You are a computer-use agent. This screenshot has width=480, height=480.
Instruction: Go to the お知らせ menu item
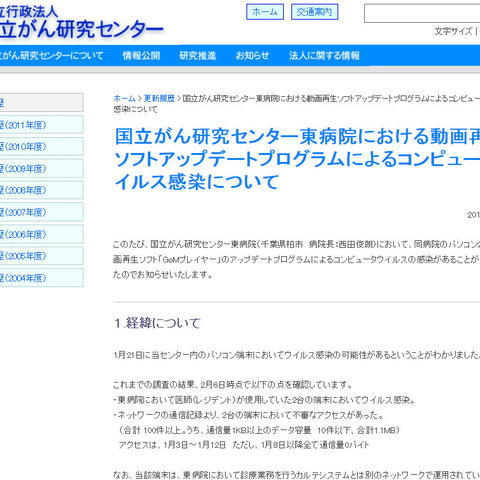click(x=252, y=55)
